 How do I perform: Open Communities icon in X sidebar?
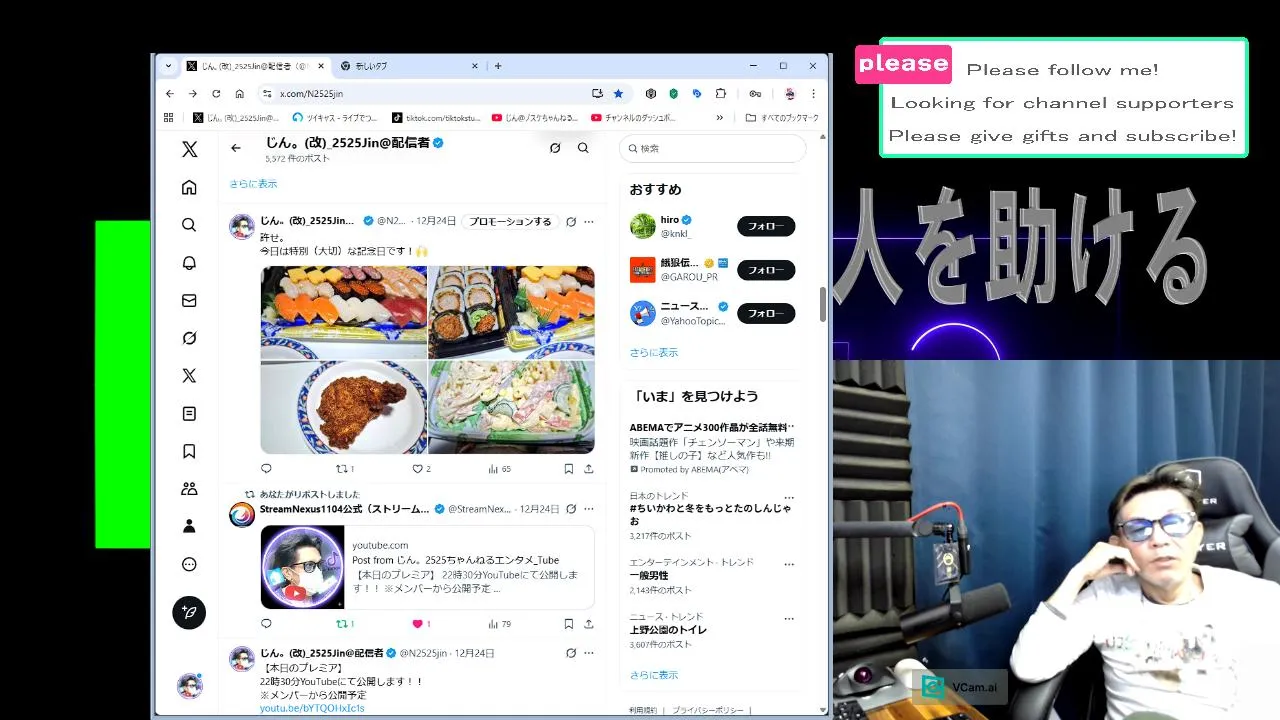189,489
